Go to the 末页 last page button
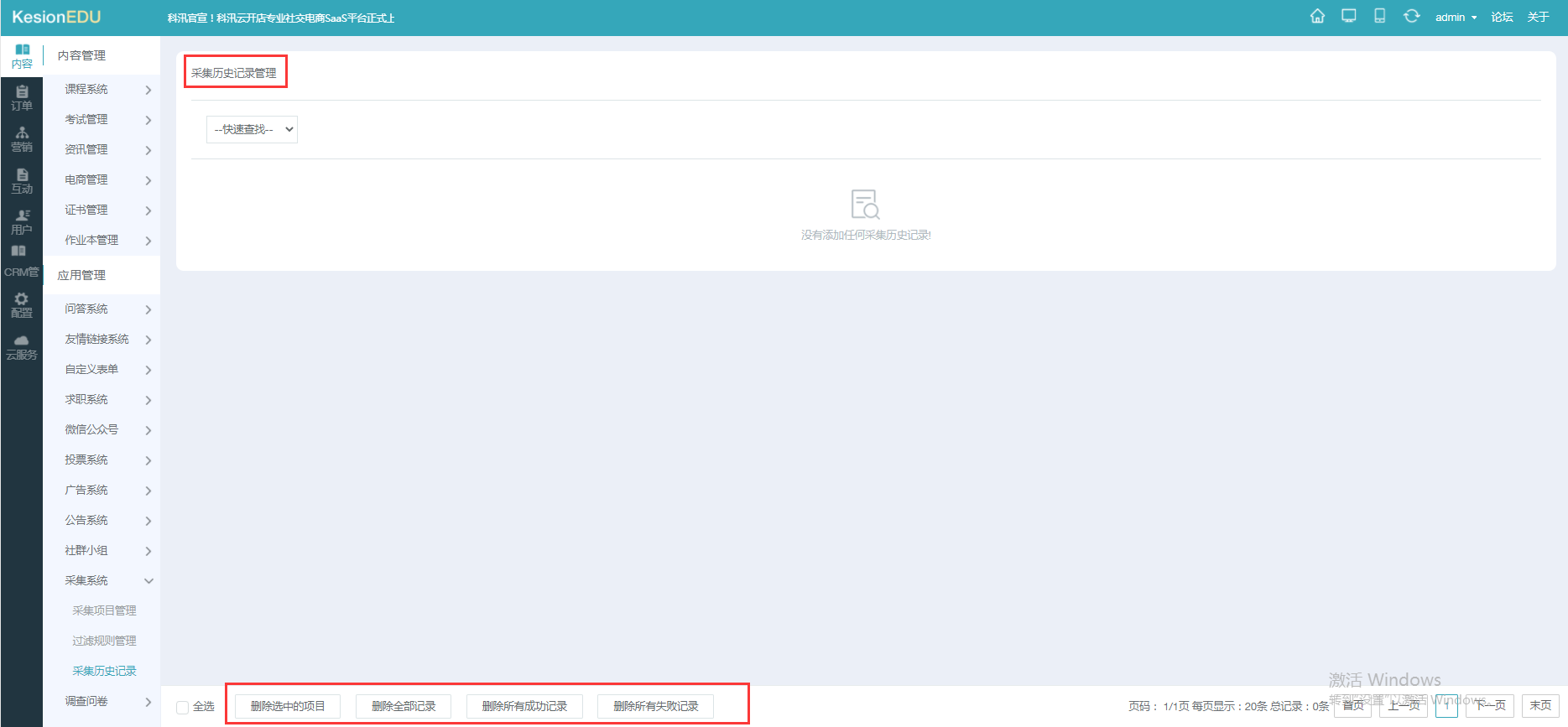Image resolution: width=1568 pixels, height=727 pixels. point(1539,705)
